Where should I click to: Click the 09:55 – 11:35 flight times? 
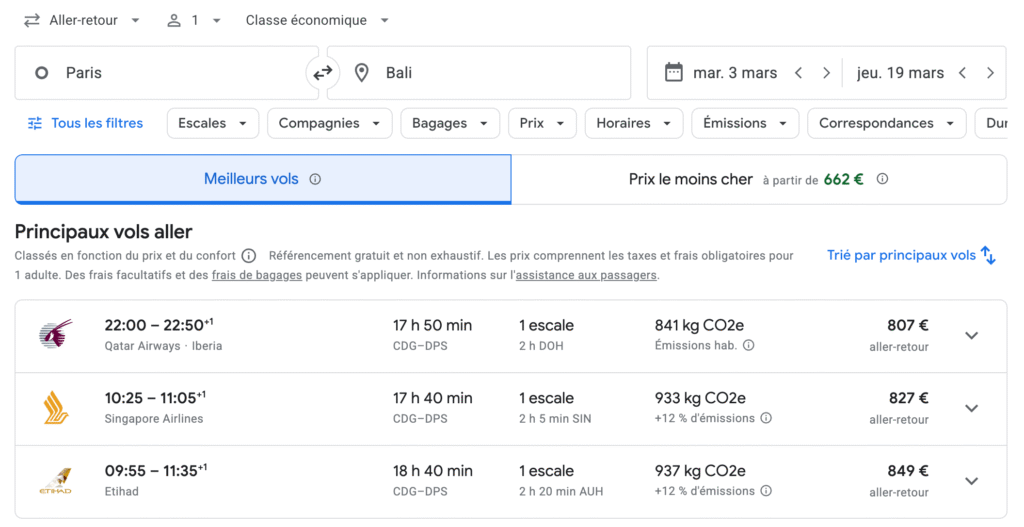point(156,470)
